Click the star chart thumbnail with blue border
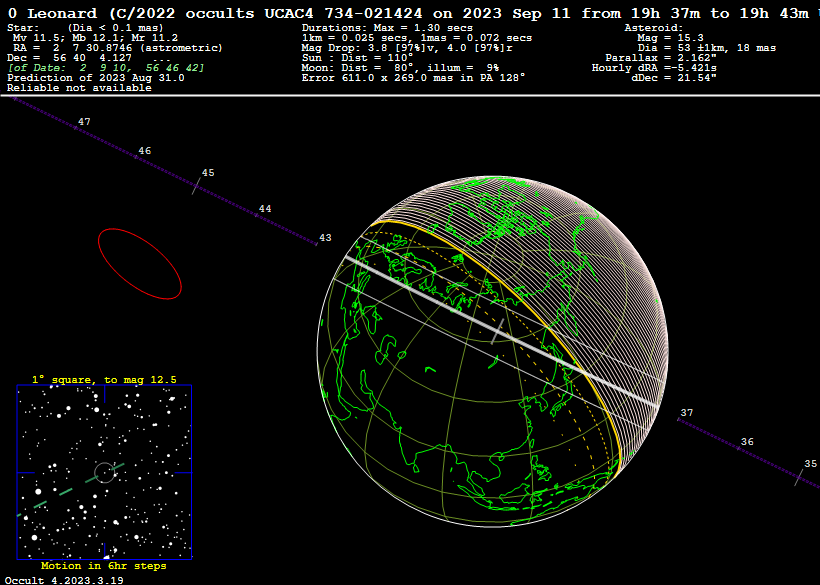Image resolution: width=820 pixels, height=585 pixels. click(x=105, y=472)
